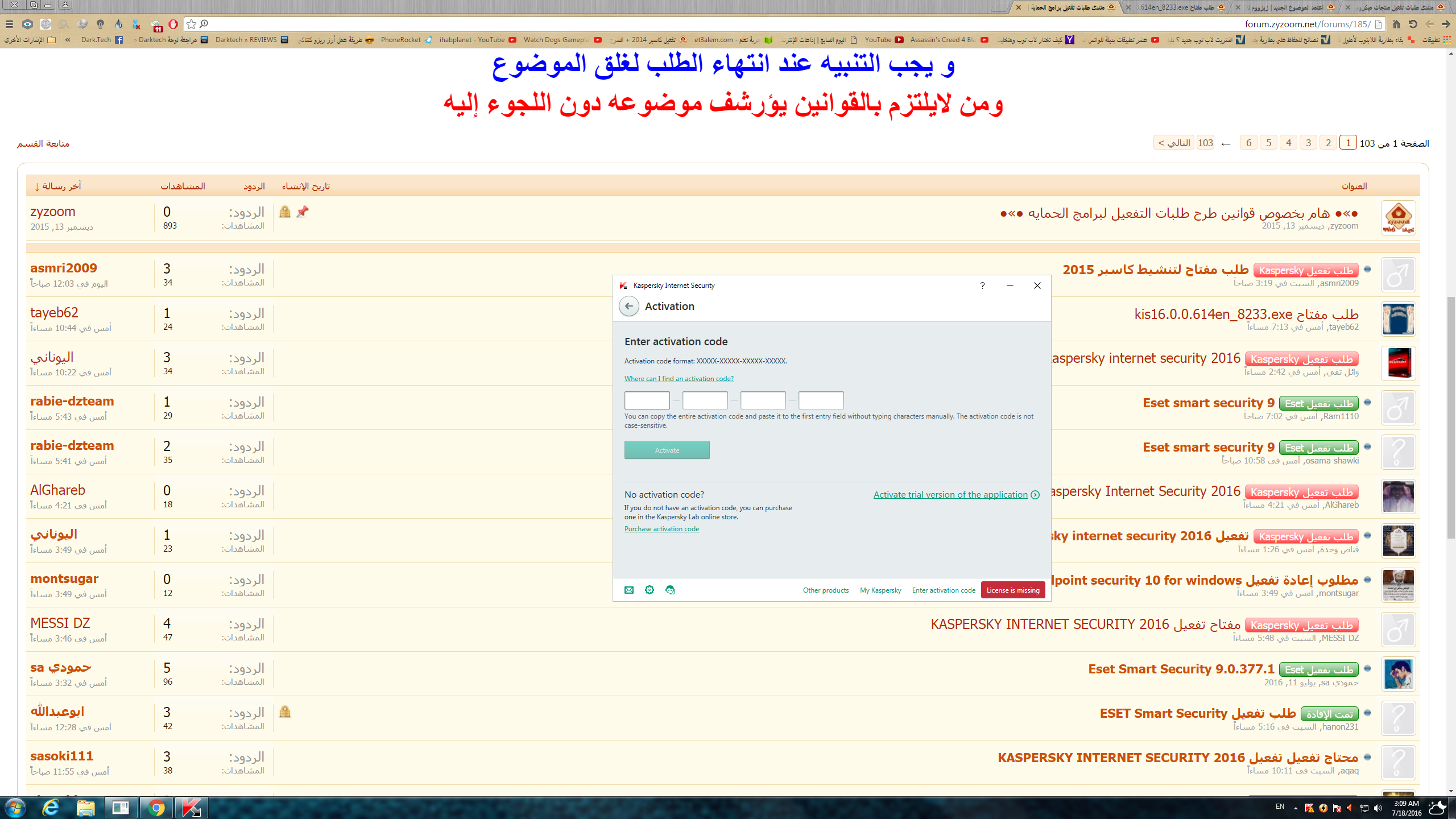Viewport: 1456px width, 819px height.
Task: Open user asmri2009 last-poster profile
Action: pyautogui.click(x=64, y=268)
